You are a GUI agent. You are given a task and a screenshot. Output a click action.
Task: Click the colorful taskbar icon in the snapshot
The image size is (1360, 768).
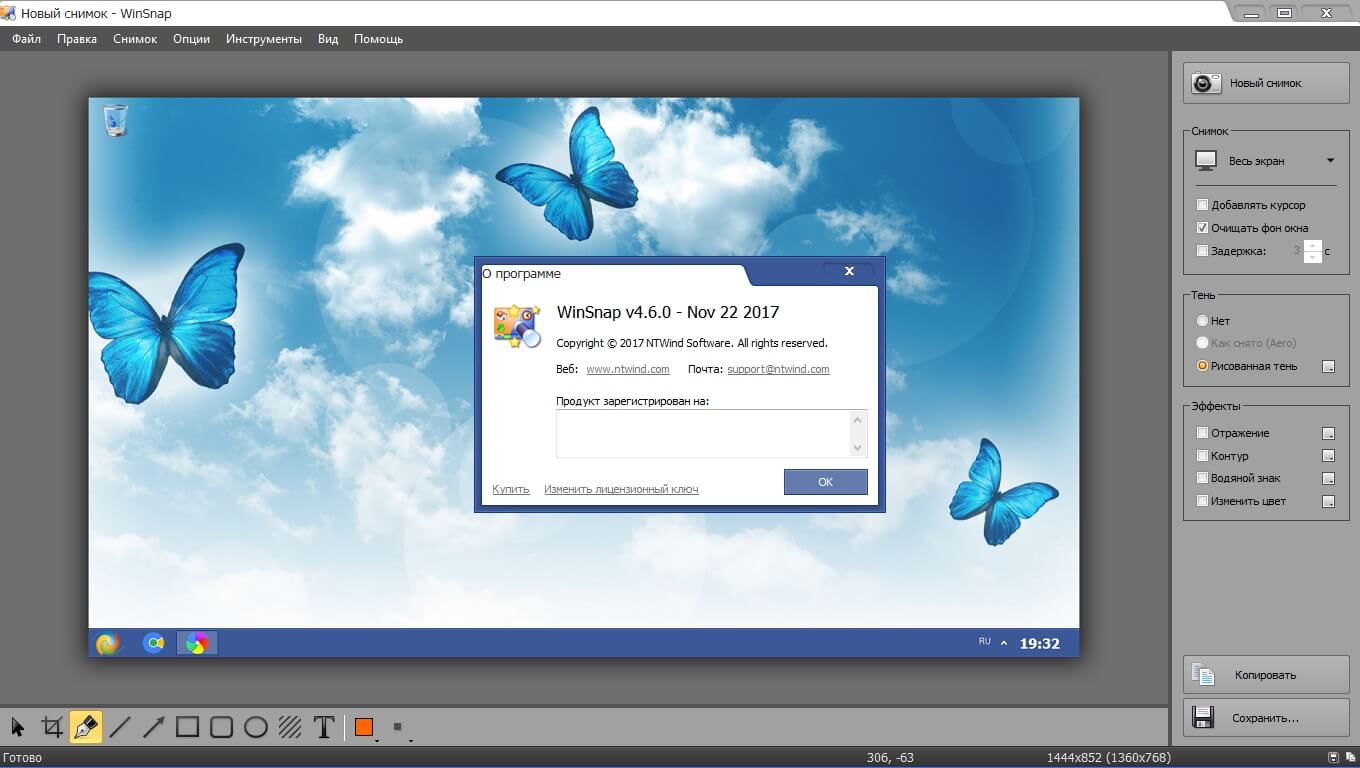coord(197,643)
